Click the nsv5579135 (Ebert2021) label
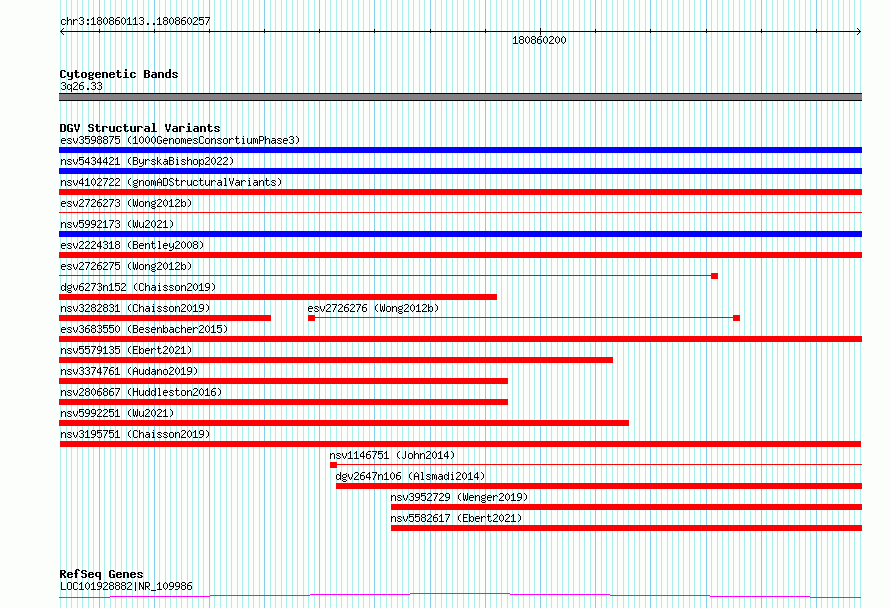890x608 pixels. pyautogui.click(x=126, y=350)
